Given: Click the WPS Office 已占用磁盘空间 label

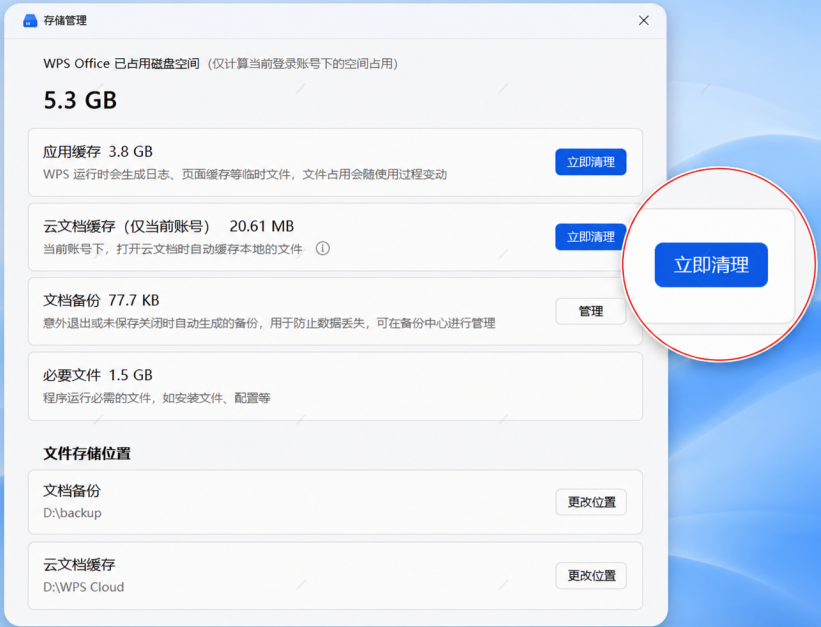Looking at the screenshot, I should (121, 63).
